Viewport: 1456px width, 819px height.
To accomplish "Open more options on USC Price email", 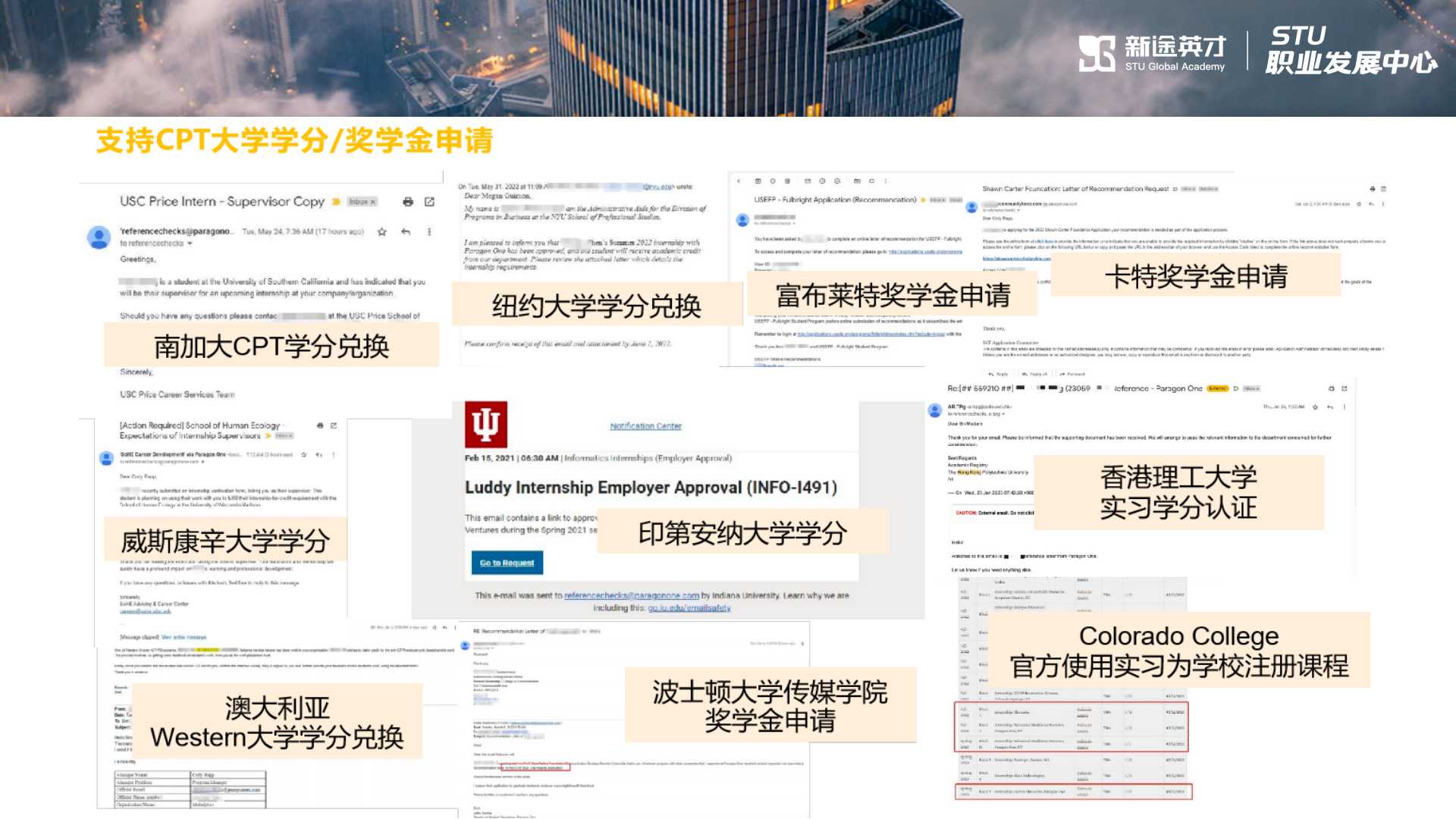I will point(429,231).
